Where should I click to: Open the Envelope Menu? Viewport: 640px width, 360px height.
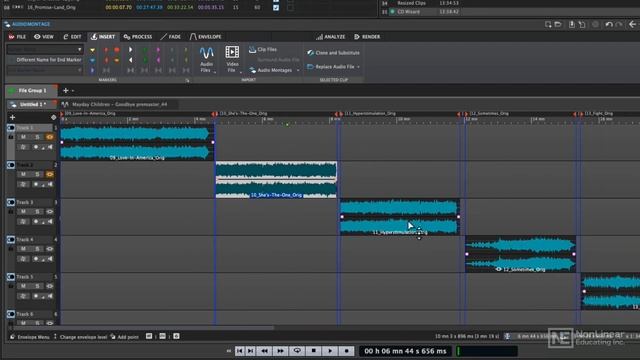(29, 337)
